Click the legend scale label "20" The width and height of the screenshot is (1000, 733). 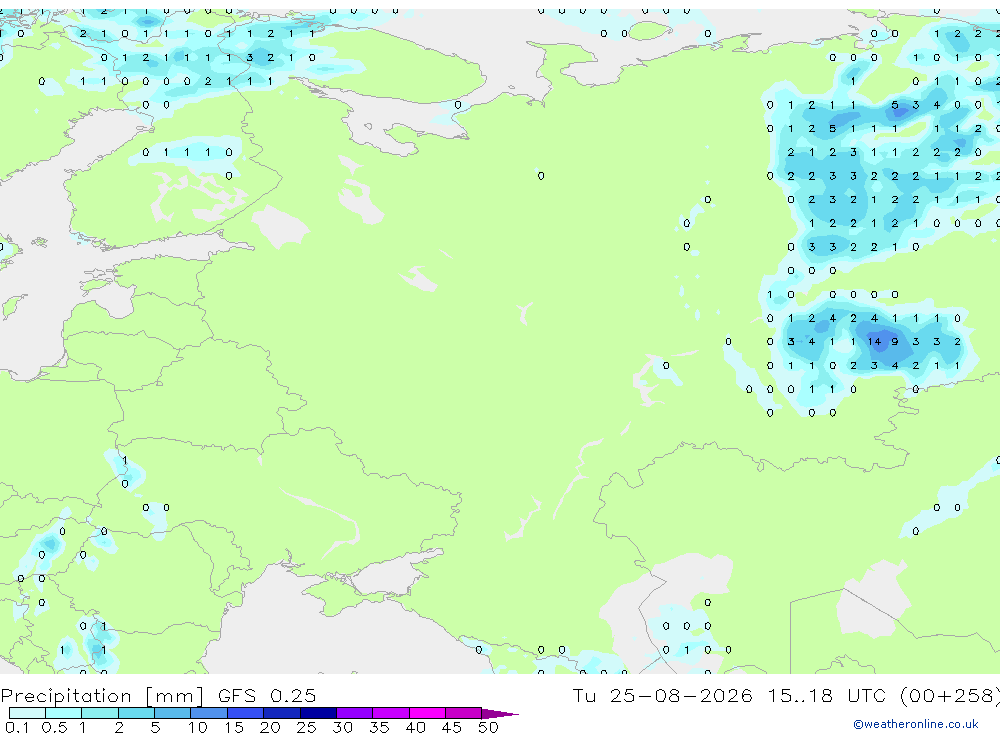(x=270, y=727)
